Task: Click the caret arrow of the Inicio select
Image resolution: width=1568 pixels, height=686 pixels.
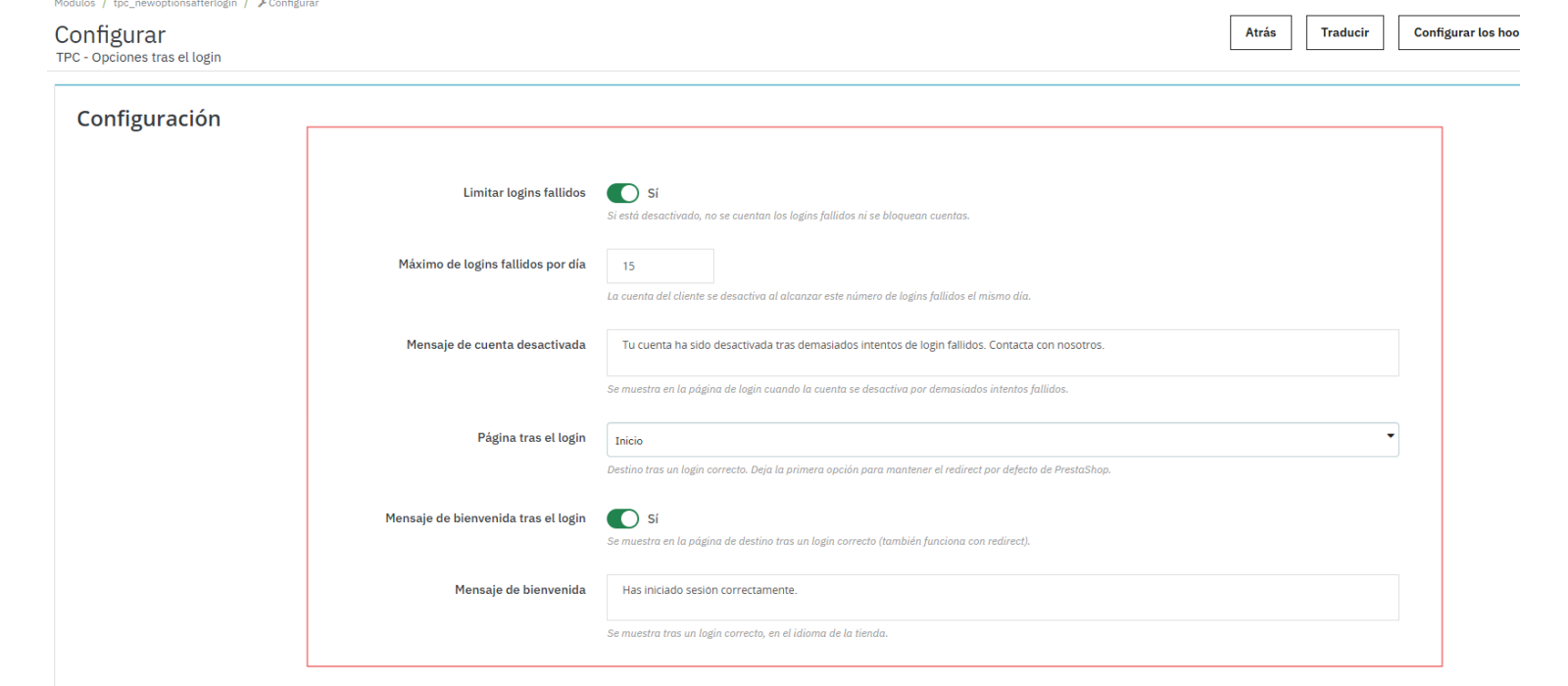Action: 1390,436
